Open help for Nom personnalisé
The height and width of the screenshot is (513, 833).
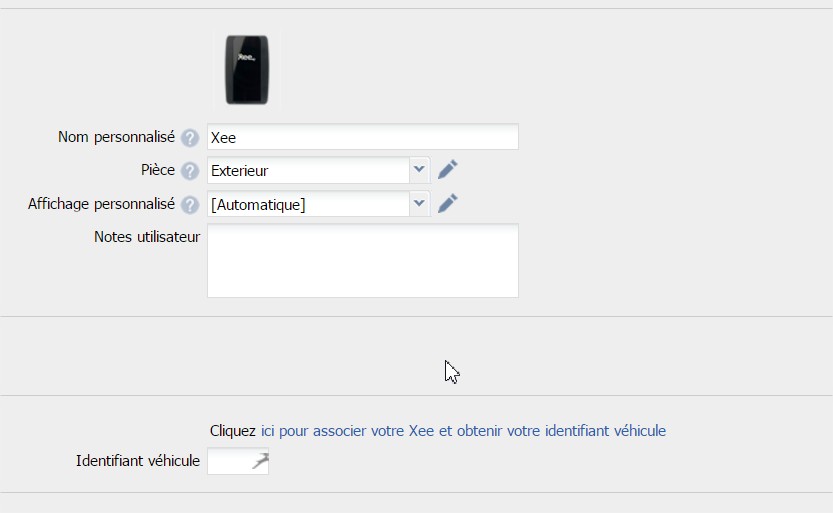[x=190, y=138]
